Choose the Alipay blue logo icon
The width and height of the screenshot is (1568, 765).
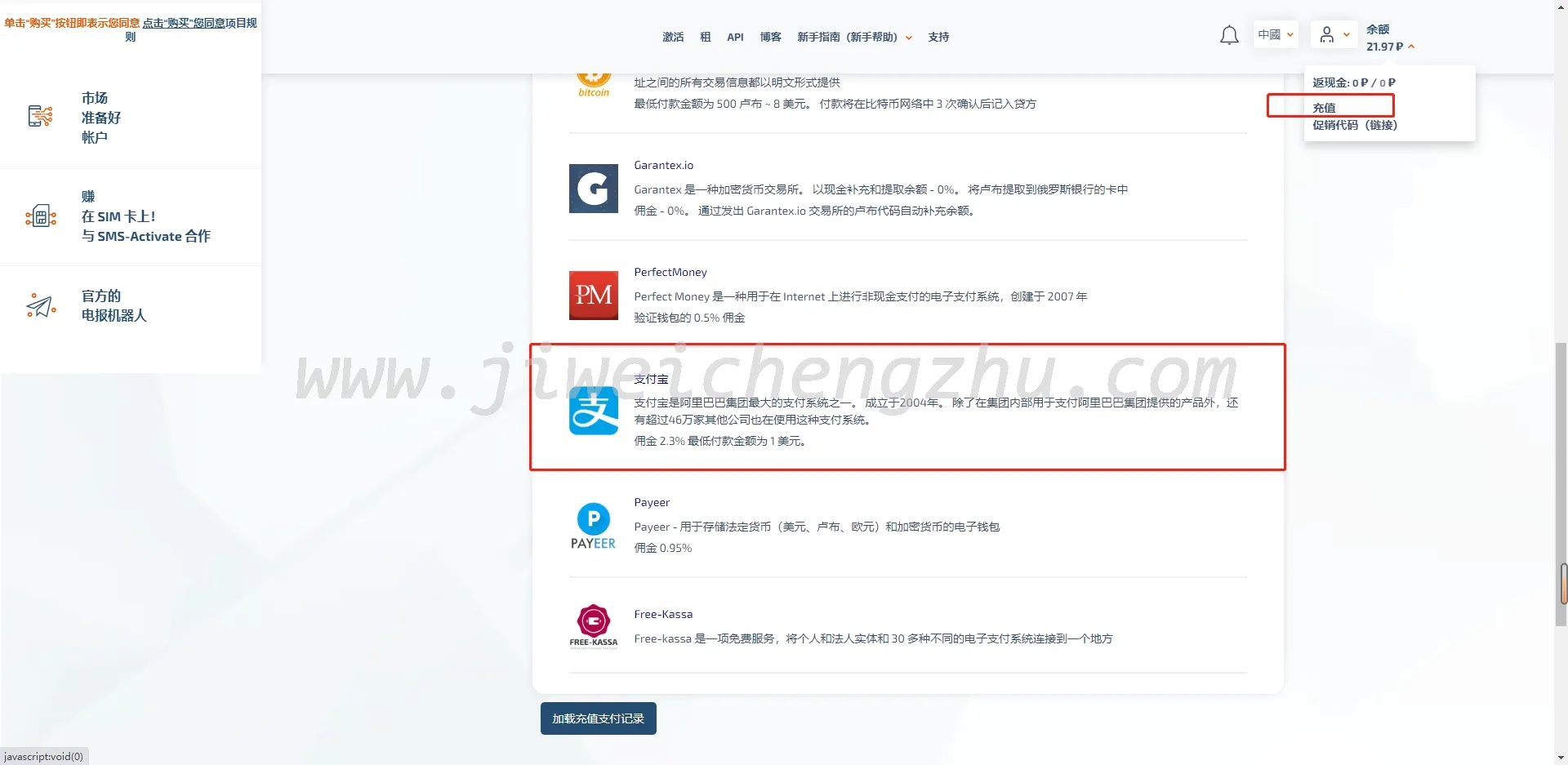(x=593, y=411)
